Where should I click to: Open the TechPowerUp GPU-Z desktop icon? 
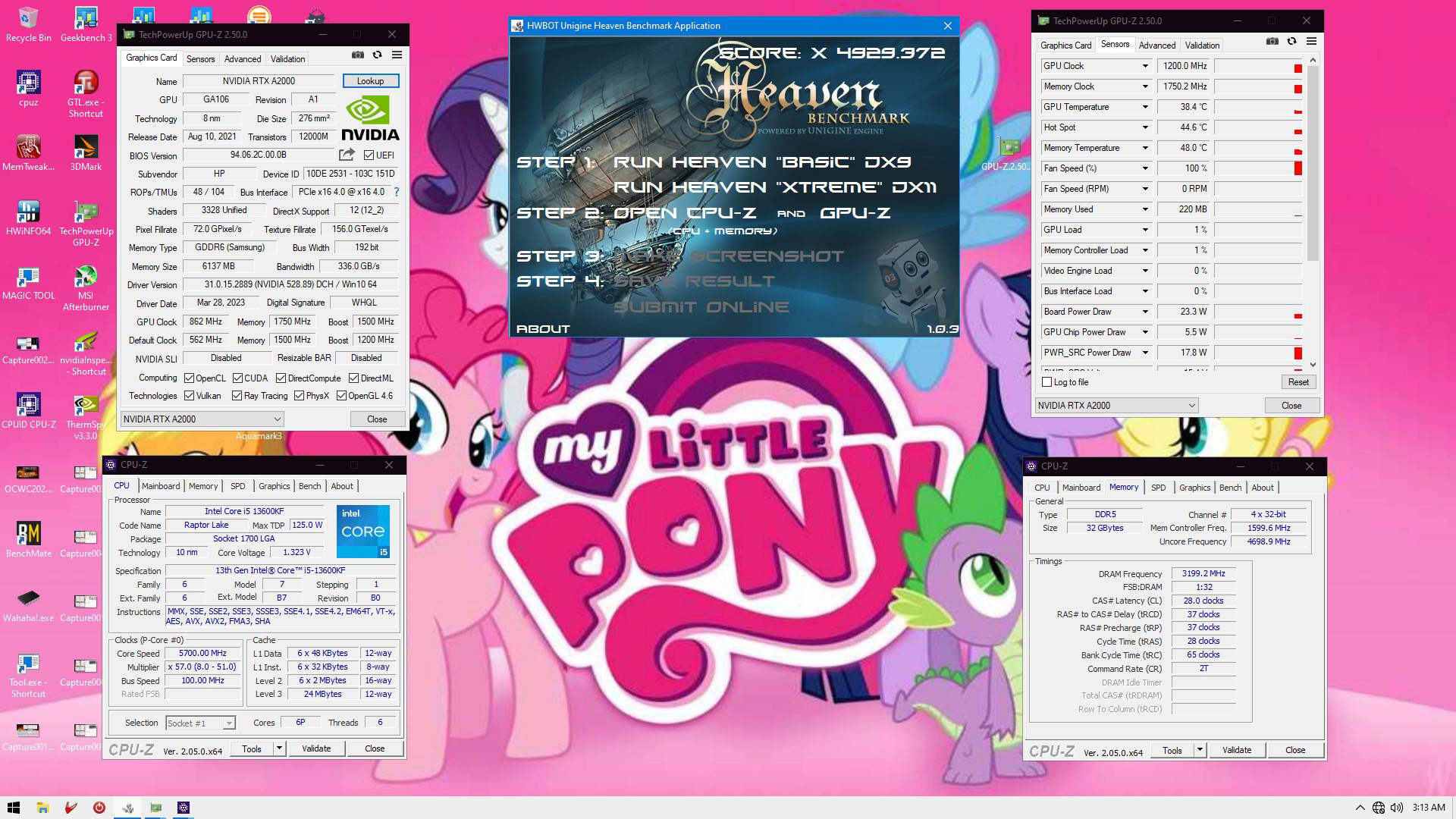click(x=86, y=224)
